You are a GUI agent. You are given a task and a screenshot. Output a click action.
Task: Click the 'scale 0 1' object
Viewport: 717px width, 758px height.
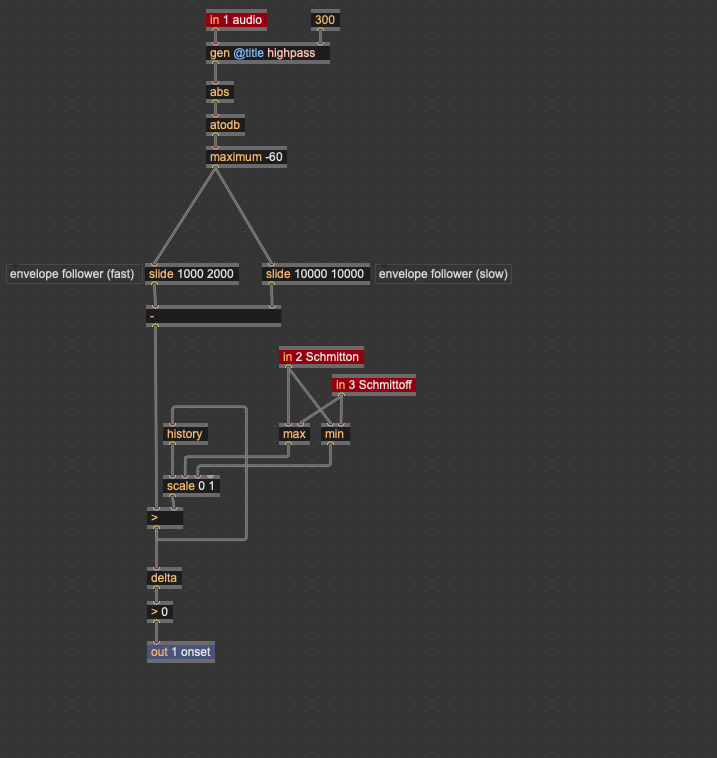tap(191, 486)
